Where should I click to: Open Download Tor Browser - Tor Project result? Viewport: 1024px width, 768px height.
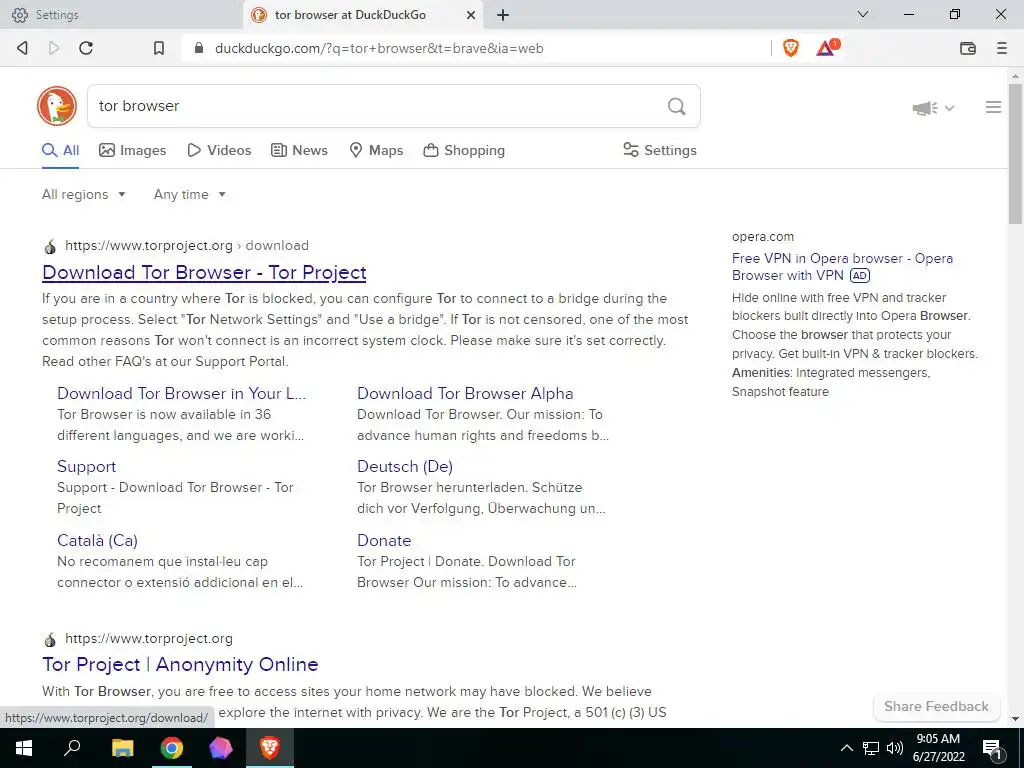[x=204, y=272]
